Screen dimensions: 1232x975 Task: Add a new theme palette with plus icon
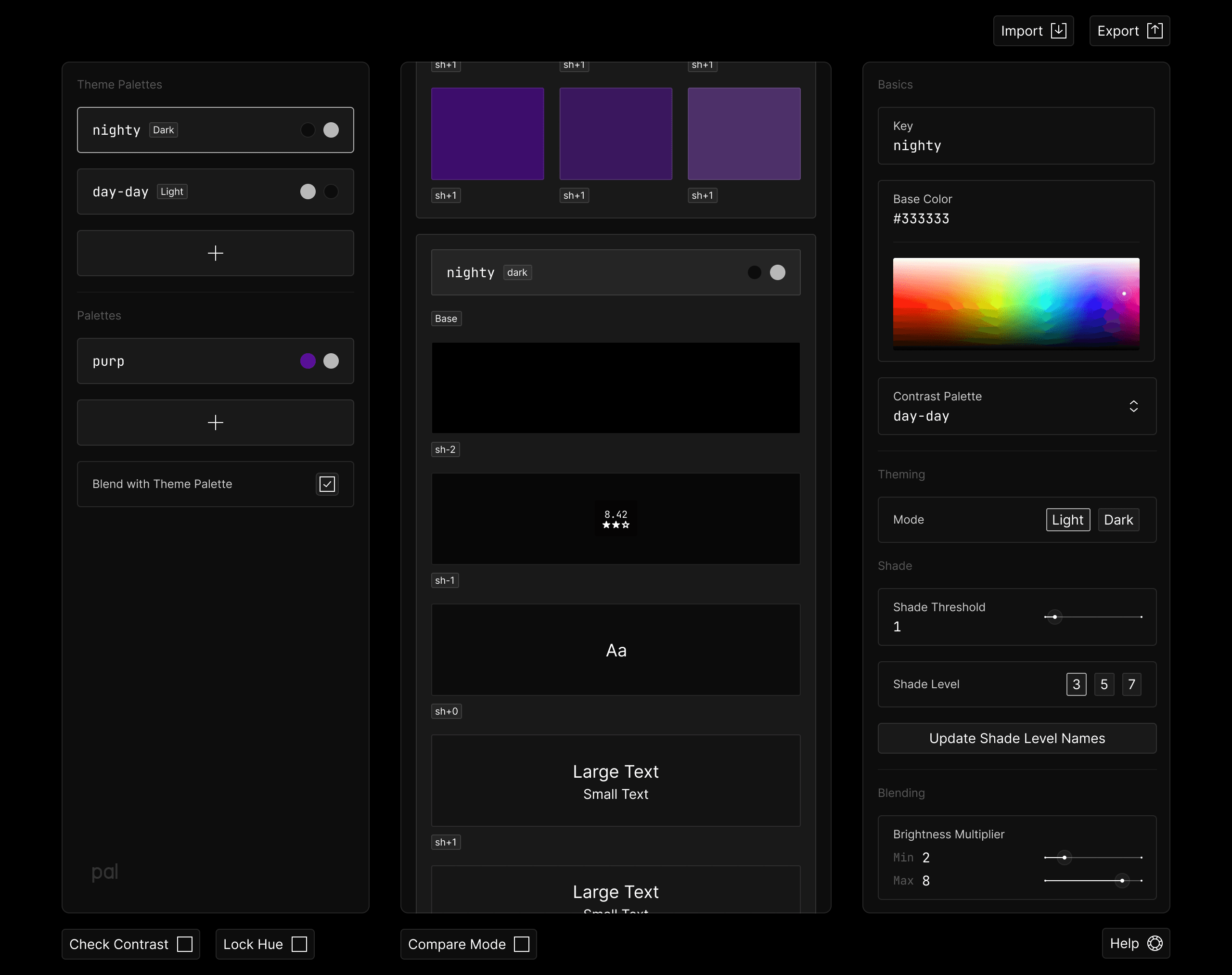tap(215, 253)
